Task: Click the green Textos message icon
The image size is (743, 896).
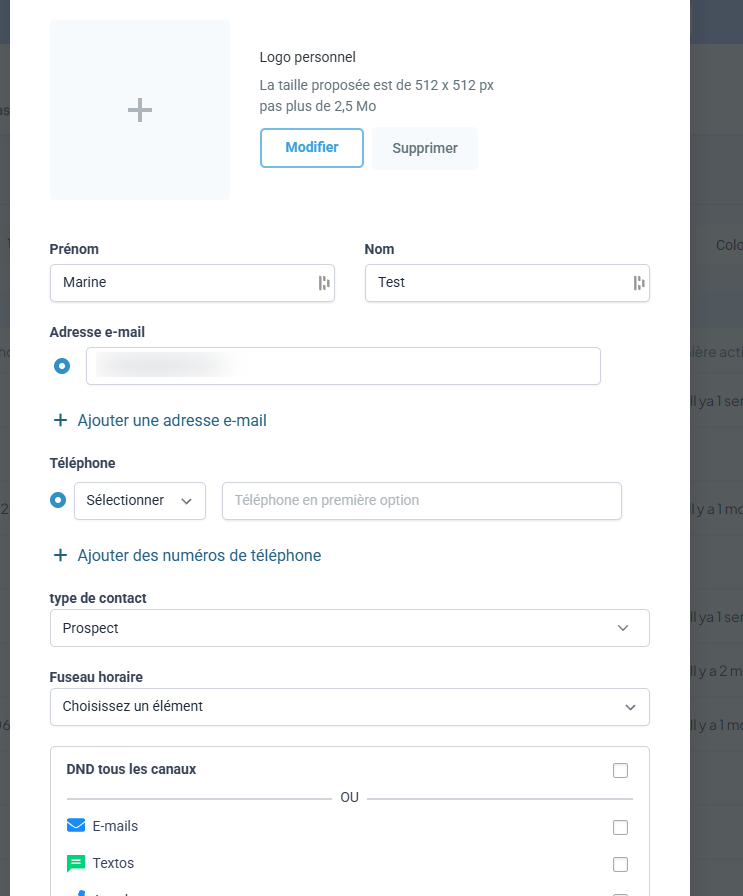Action: pos(76,863)
